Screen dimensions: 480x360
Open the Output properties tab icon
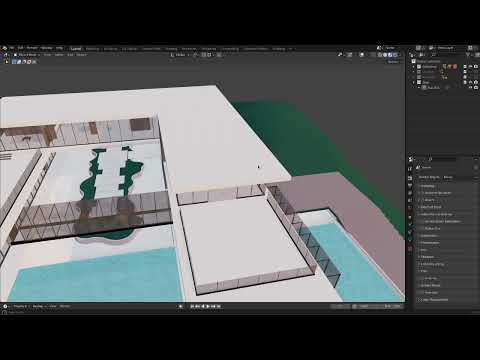click(x=410, y=185)
